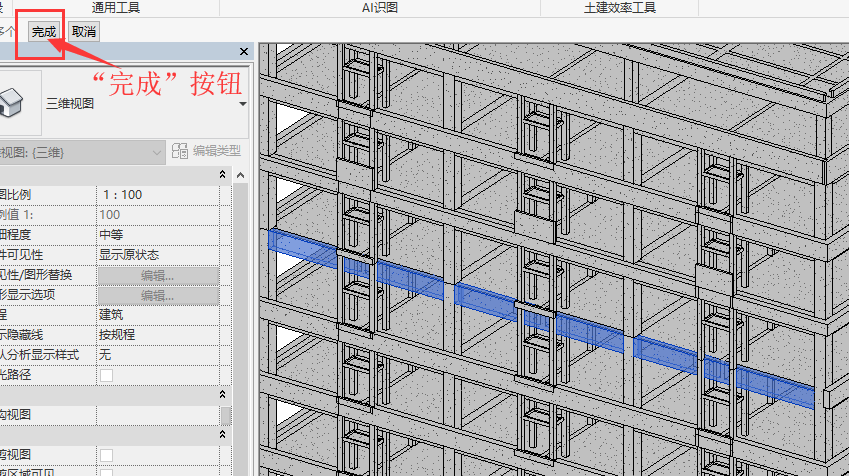Screen dimensions: 849x476
Task: Select the blue highlighted beam at far right
Action: tap(775, 387)
